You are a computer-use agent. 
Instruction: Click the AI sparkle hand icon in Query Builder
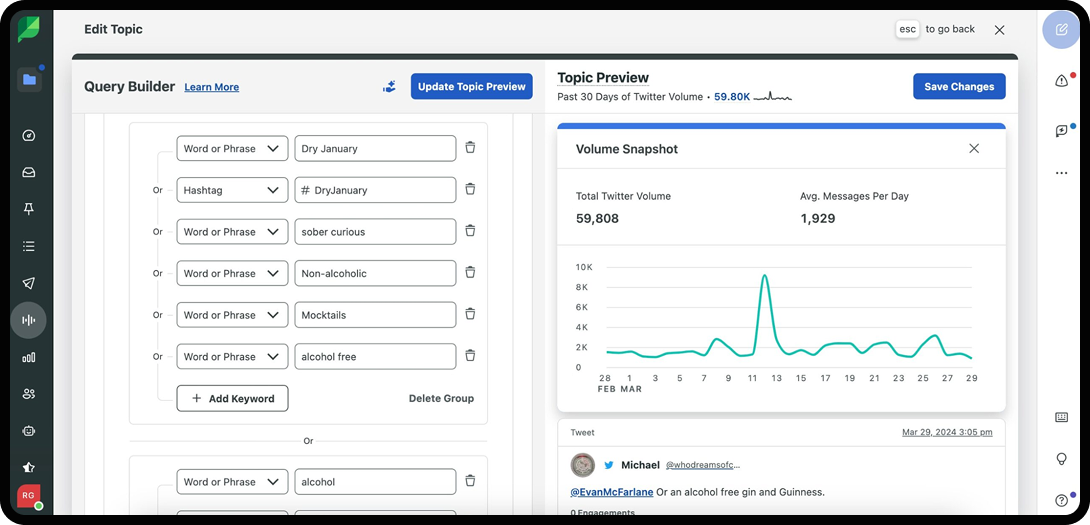click(389, 87)
